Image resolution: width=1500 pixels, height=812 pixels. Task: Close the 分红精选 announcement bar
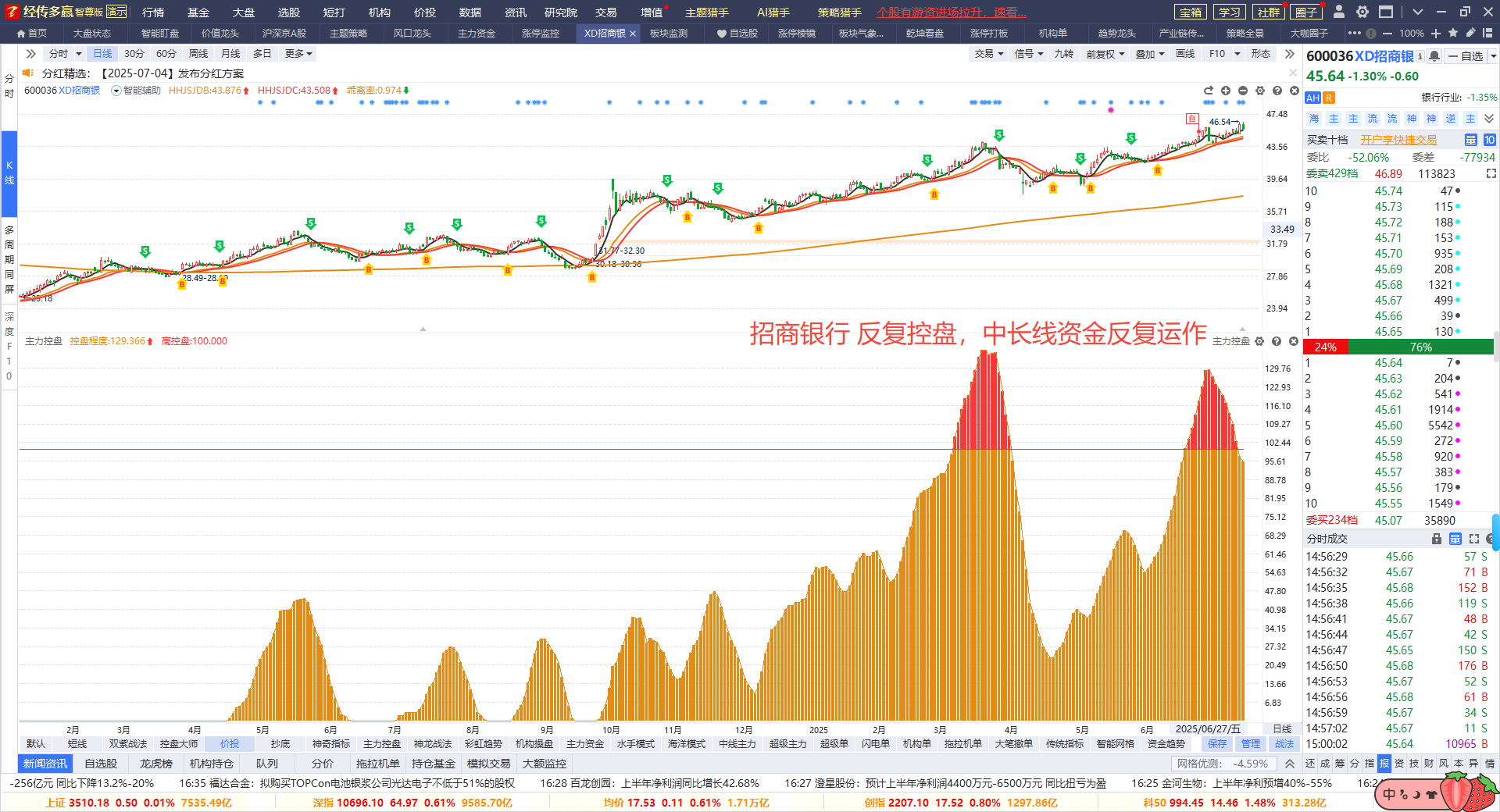[1293, 73]
